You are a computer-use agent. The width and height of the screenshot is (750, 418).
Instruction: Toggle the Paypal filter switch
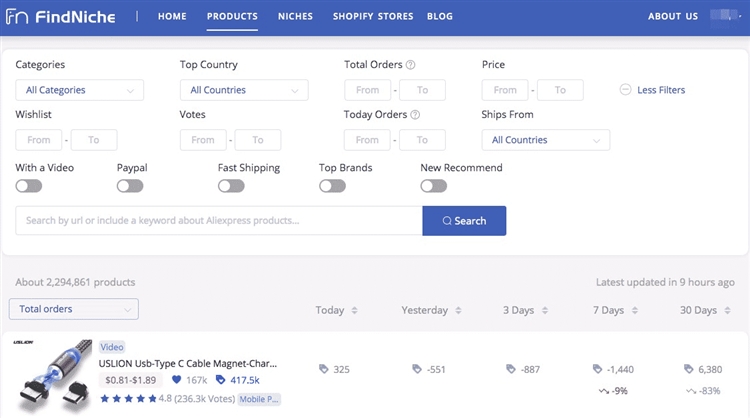pyautogui.click(x=130, y=186)
